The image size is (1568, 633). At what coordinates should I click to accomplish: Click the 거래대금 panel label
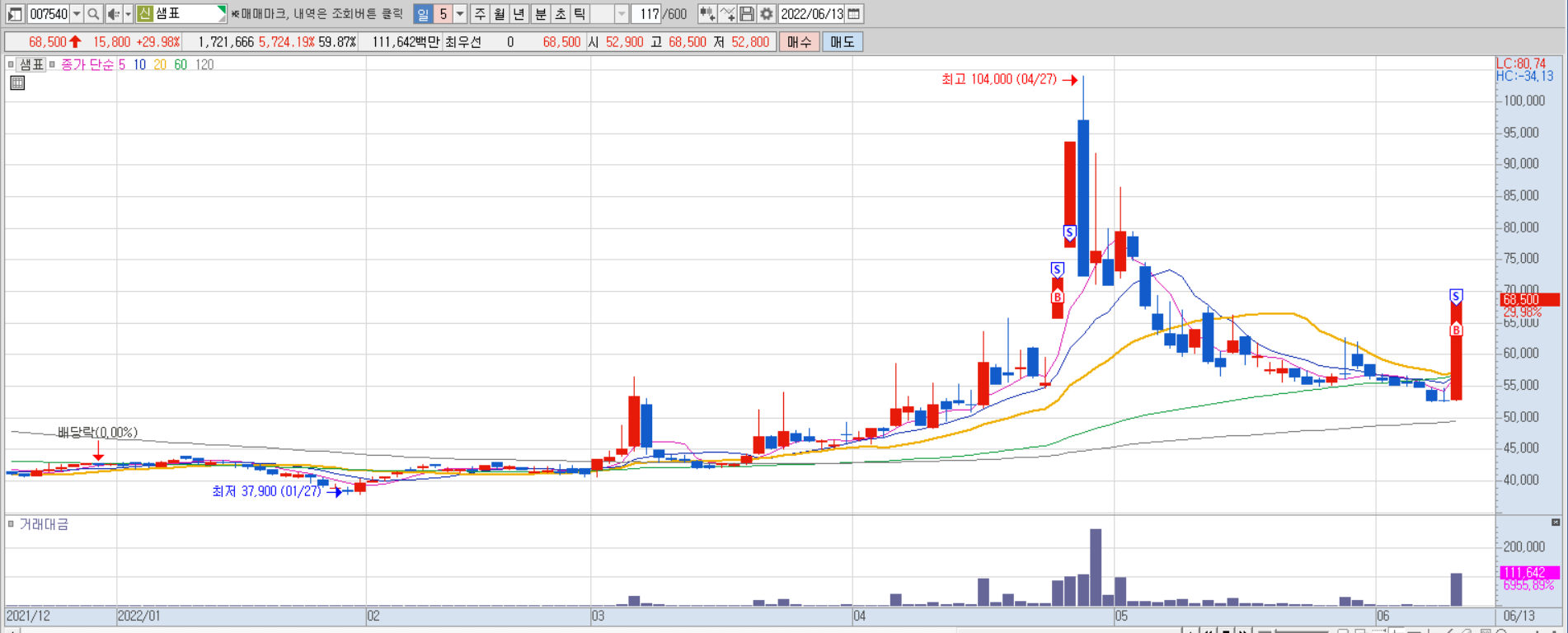click(x=44, y=524)
